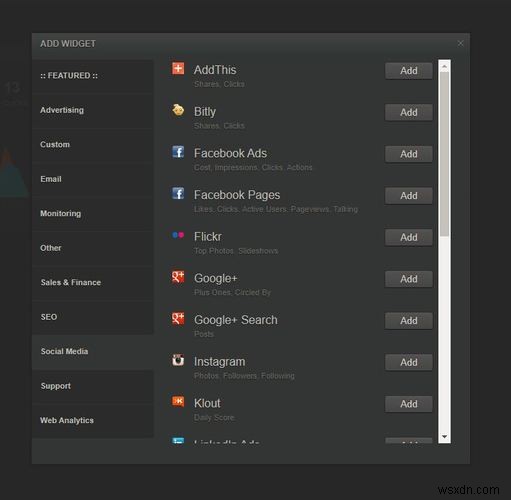This screenshot has width=511, height=500.
Task: Click the Bitly pufferfish icon
Action: [x=178, y=110]
